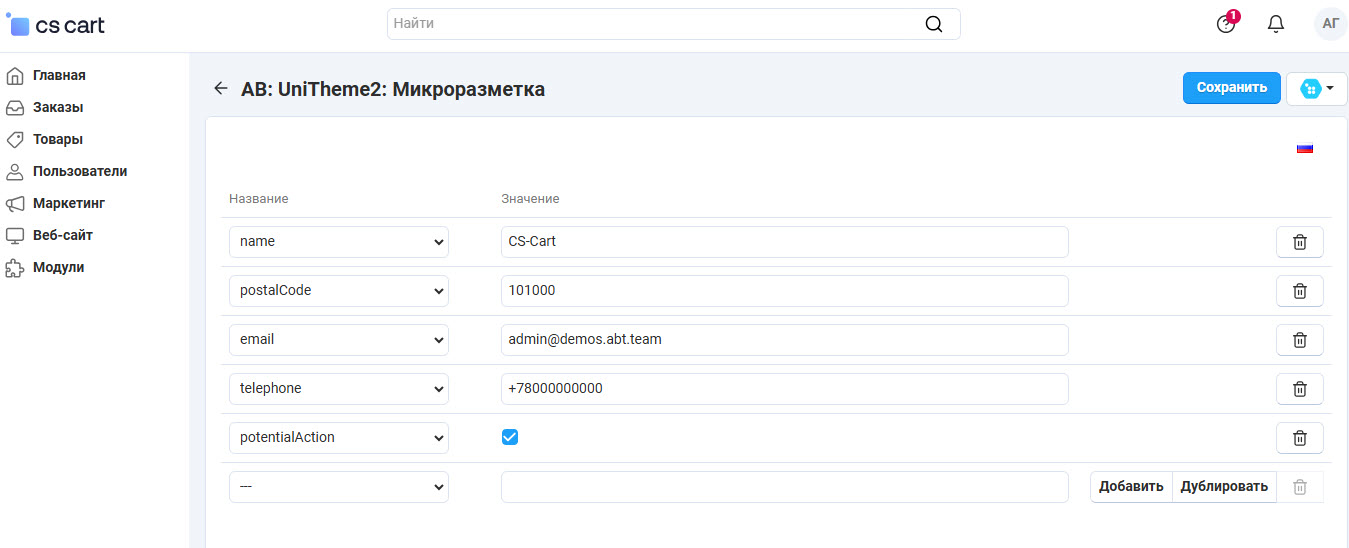Click the person icon beside Пользователи
1349x548 pixels.
click(15, 171)
